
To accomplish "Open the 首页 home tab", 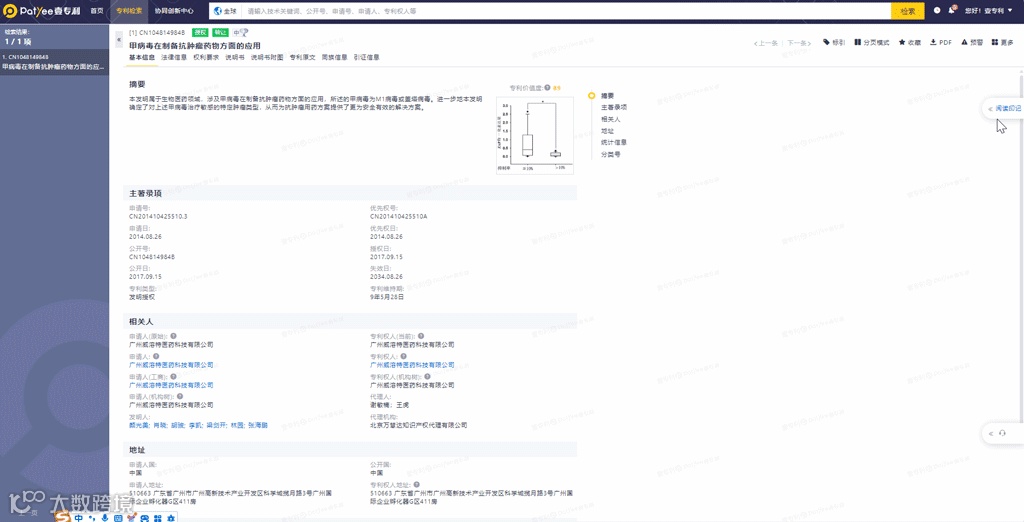I will coord(97,11).
